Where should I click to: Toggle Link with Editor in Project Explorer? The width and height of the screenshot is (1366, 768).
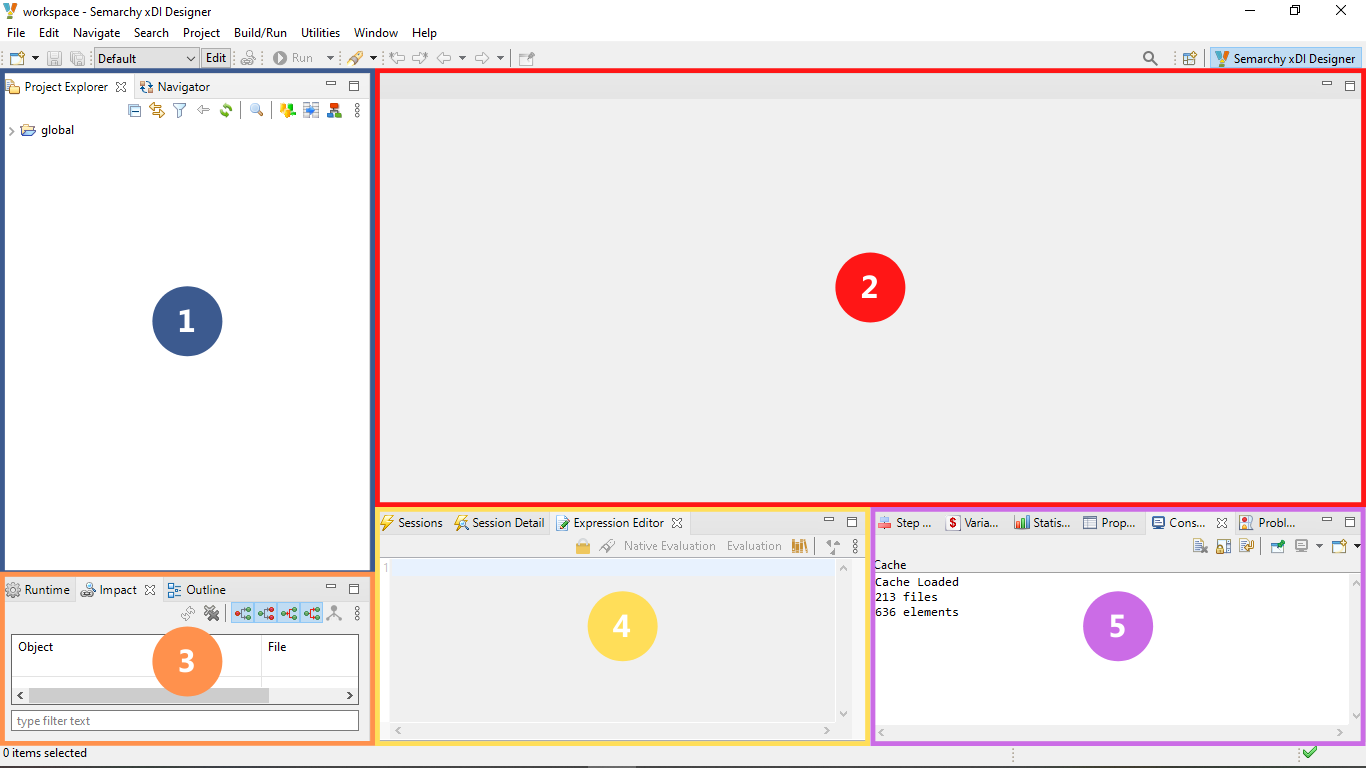tap(157, 111)
